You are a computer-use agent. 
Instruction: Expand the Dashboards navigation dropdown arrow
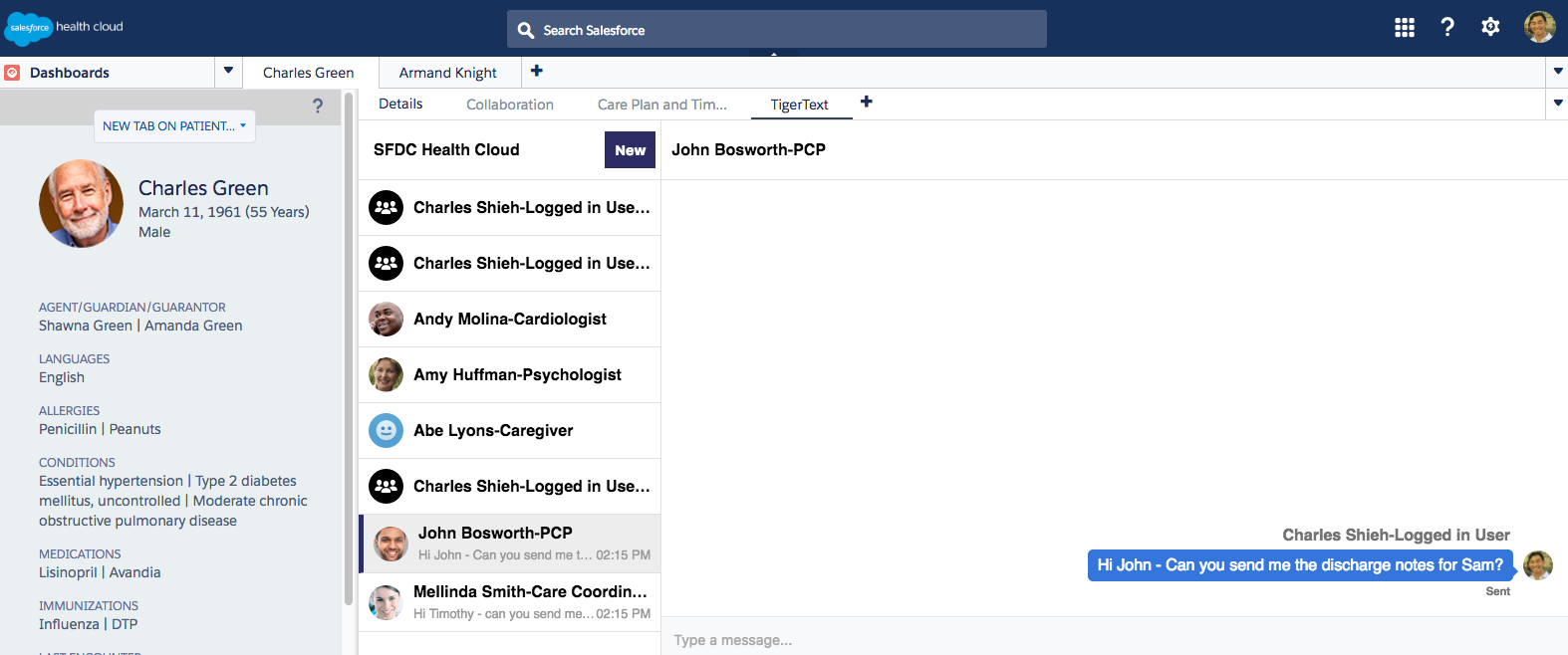pyautogui.click(x=228, y=71)
